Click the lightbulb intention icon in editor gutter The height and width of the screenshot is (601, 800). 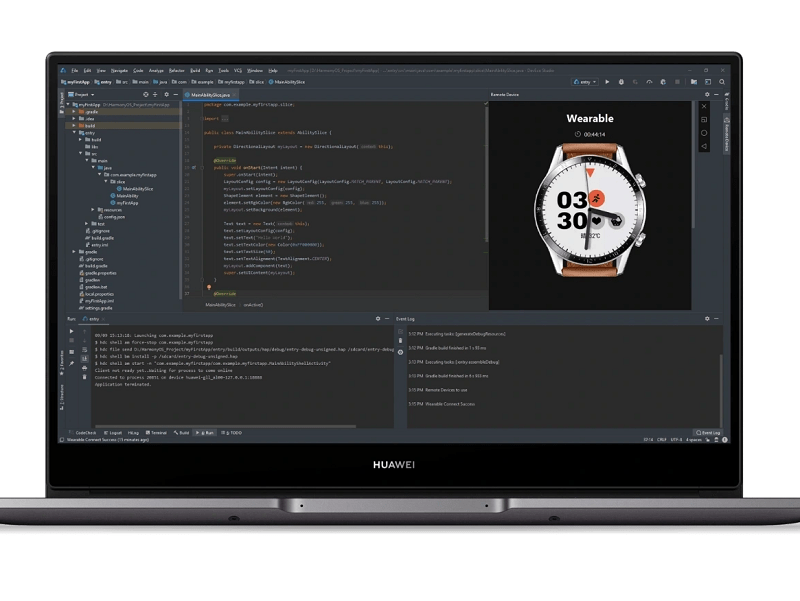(209, 287)
